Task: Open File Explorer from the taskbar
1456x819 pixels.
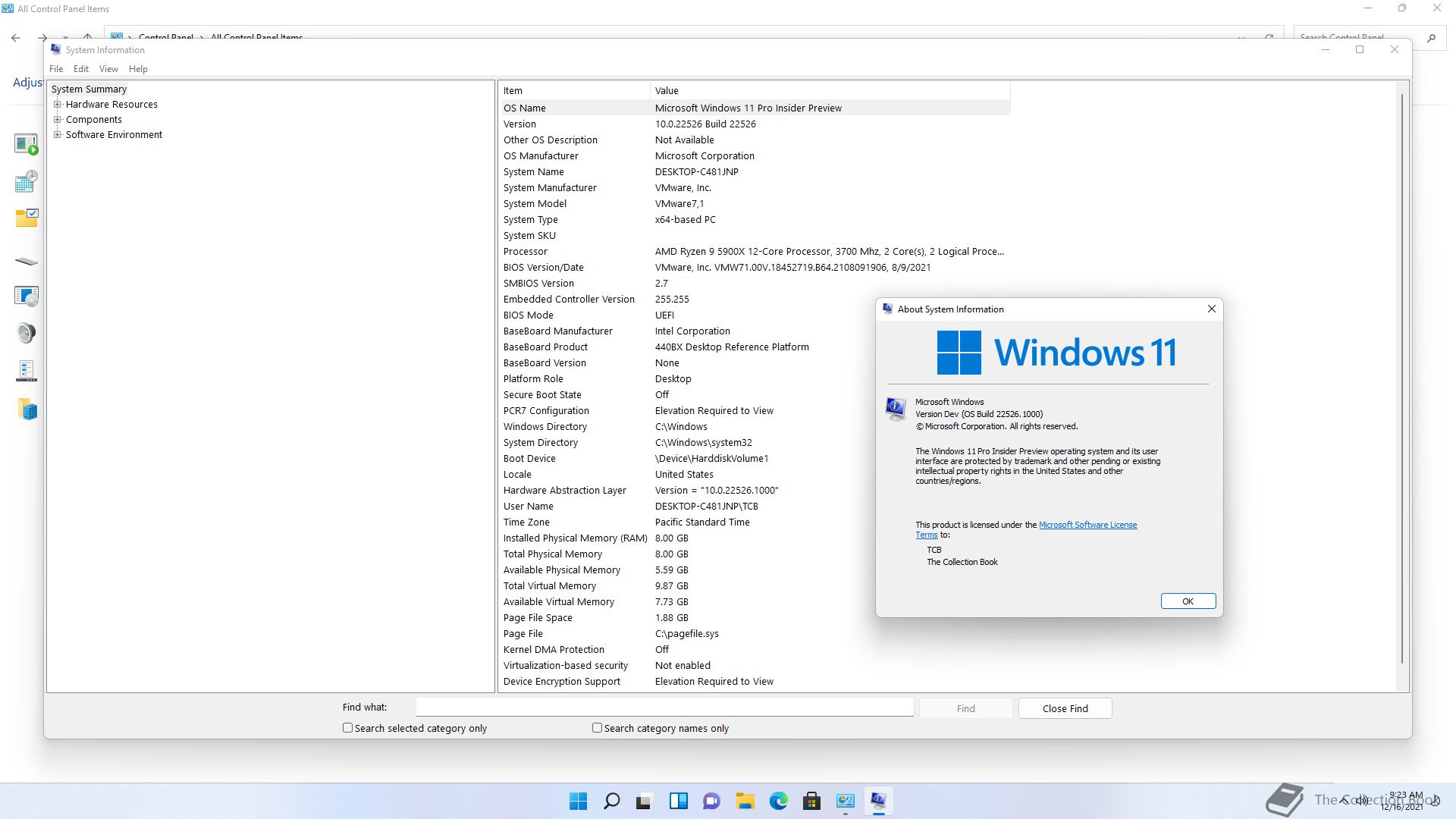Action: point(745,801)
